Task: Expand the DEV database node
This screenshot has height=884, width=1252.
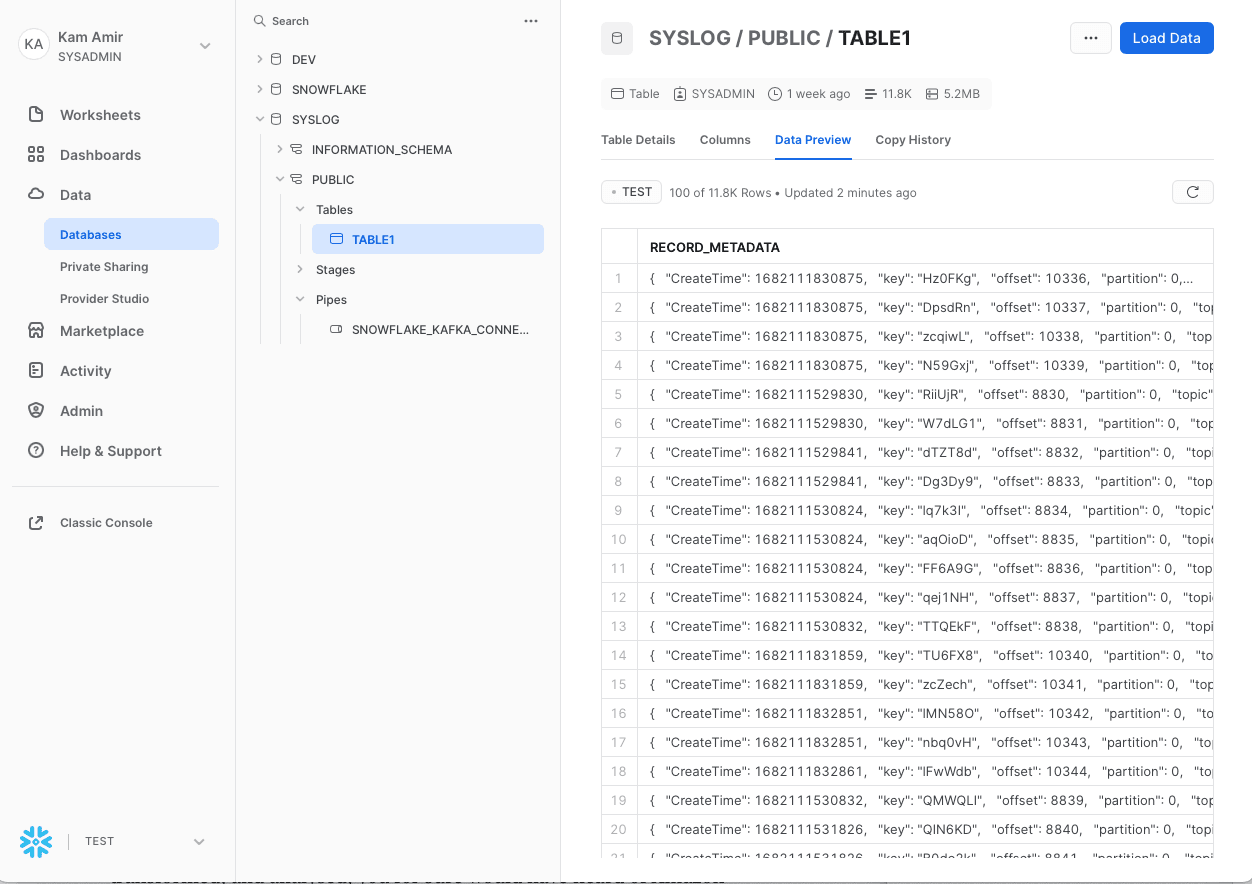Action: (260, 60)
